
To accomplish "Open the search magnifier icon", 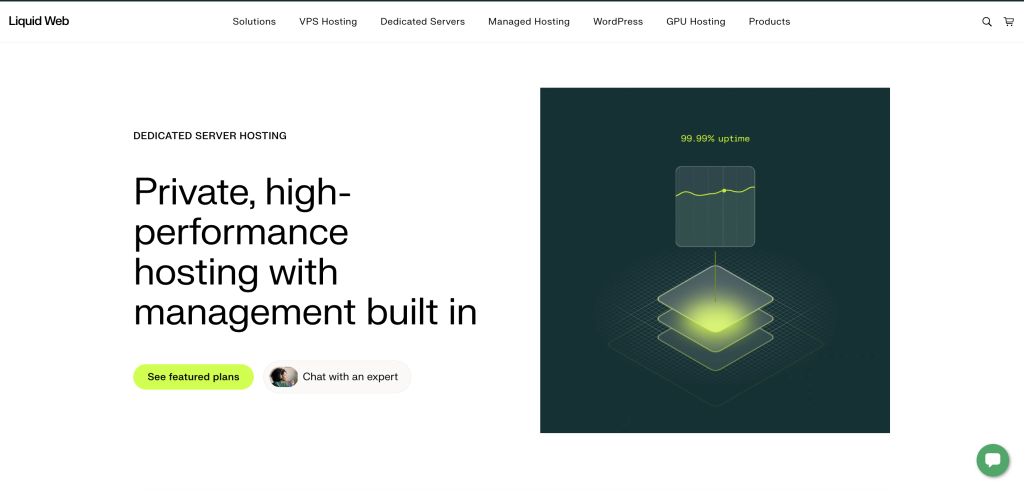I will point(987,22).
